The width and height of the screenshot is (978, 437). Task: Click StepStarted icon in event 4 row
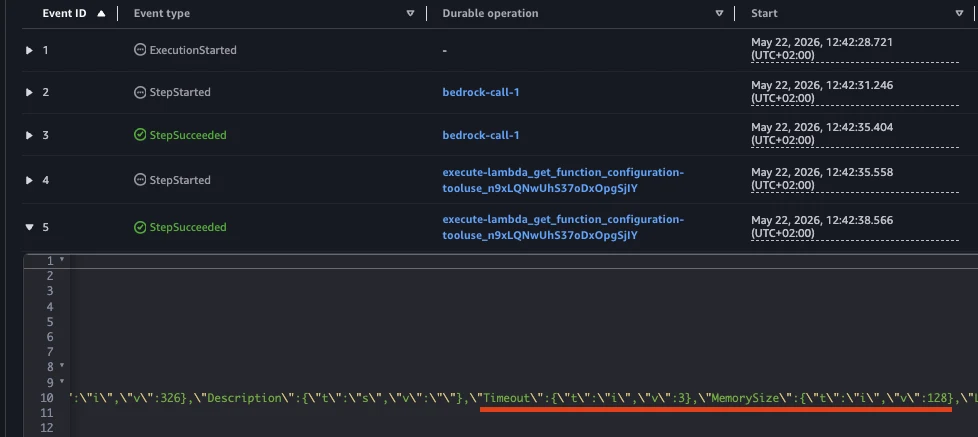click(140, 180)
